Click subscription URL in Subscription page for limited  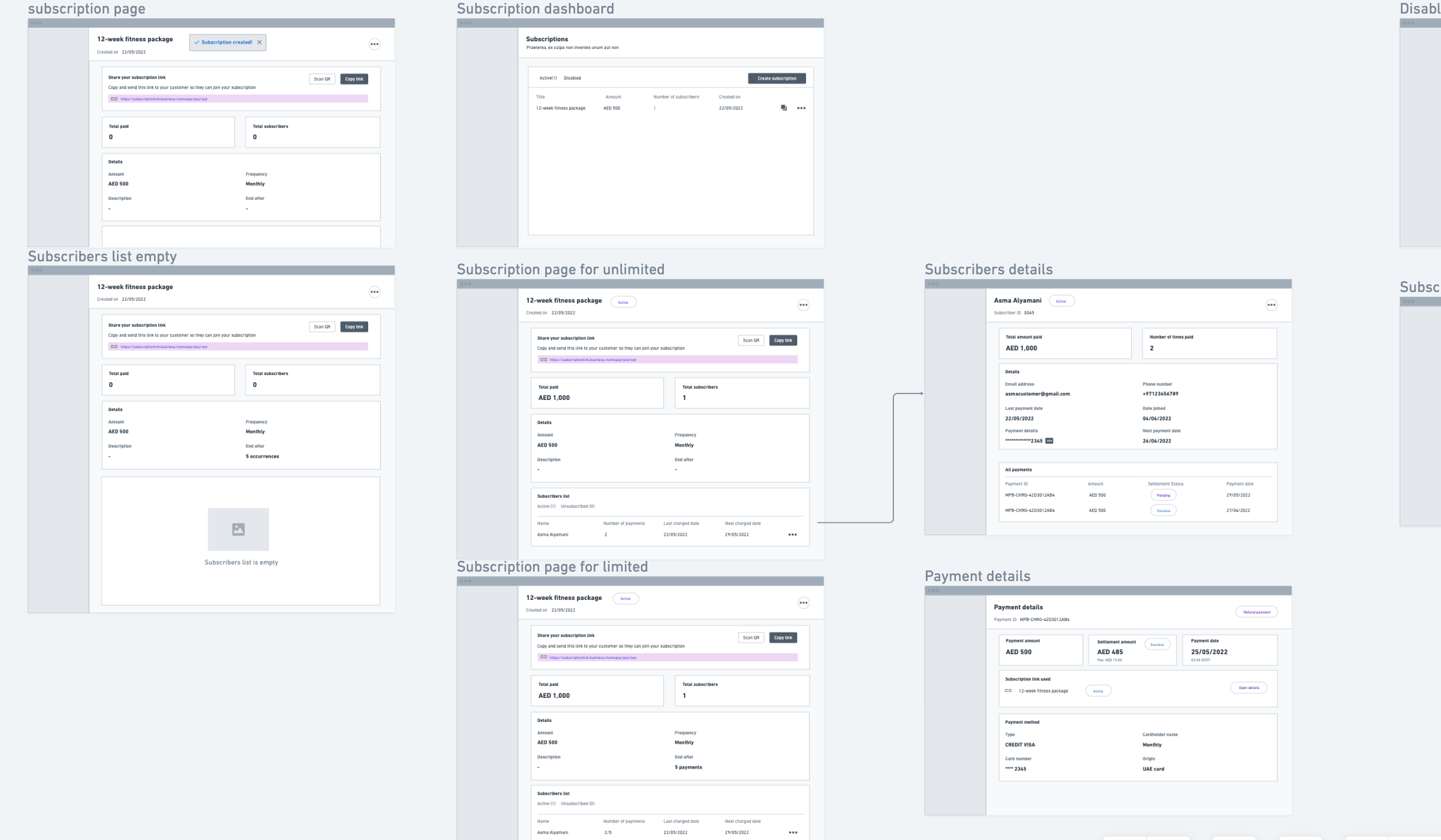(x=592, y=657)
